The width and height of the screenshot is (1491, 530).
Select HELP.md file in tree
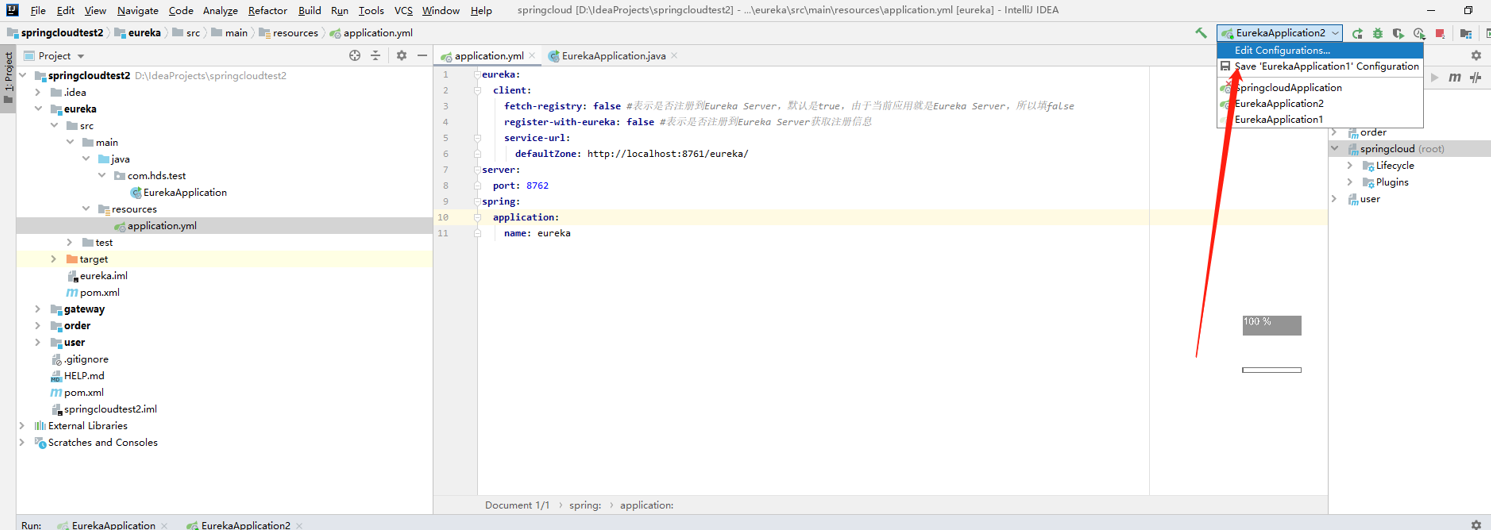click(77, 376)
